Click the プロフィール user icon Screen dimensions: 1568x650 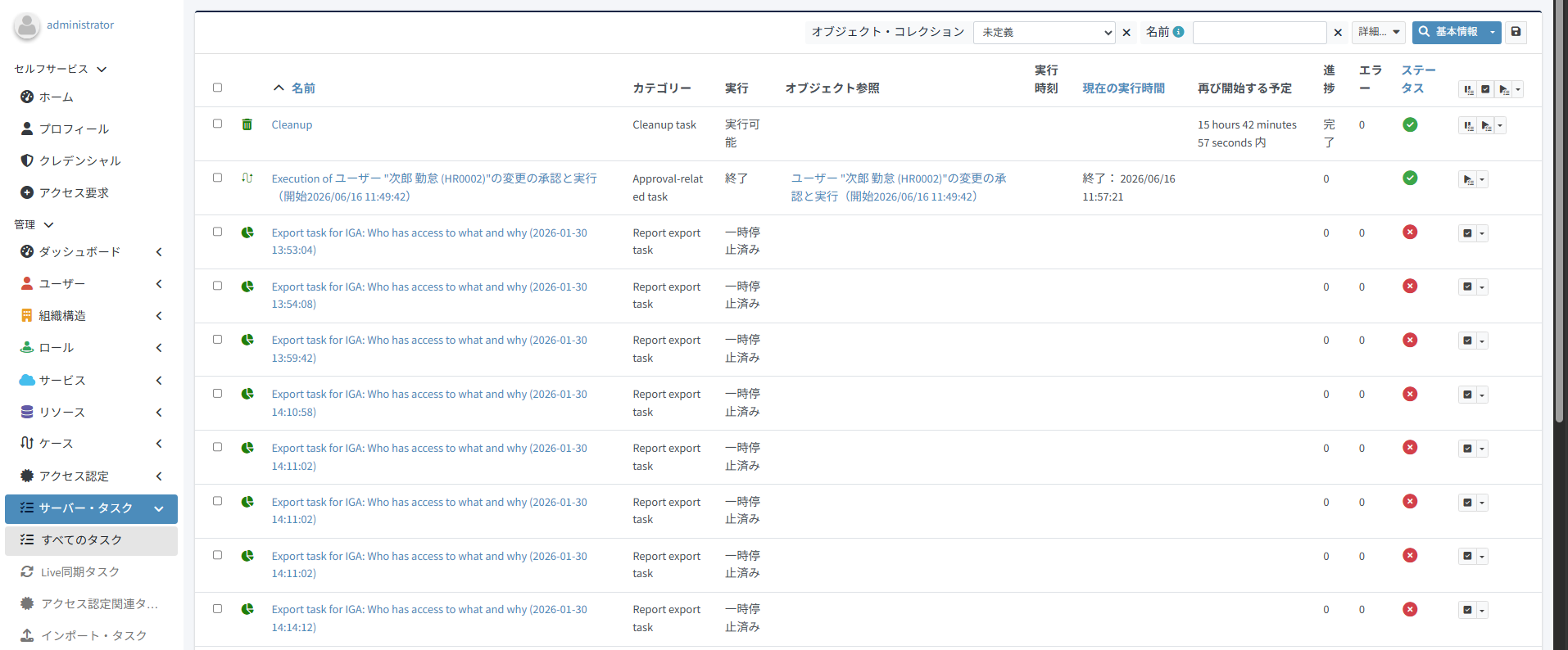tap(27, 129)
